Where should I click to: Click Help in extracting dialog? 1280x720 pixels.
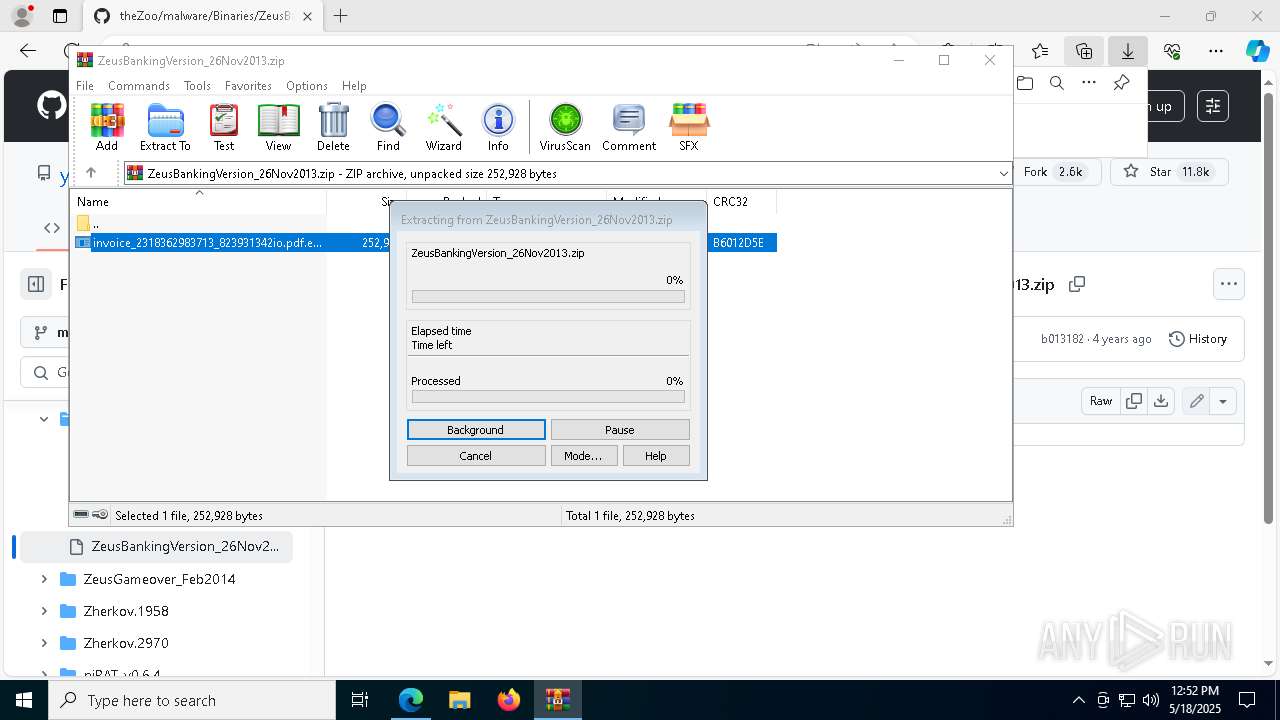pyautogui.click(x=656, y=456)
